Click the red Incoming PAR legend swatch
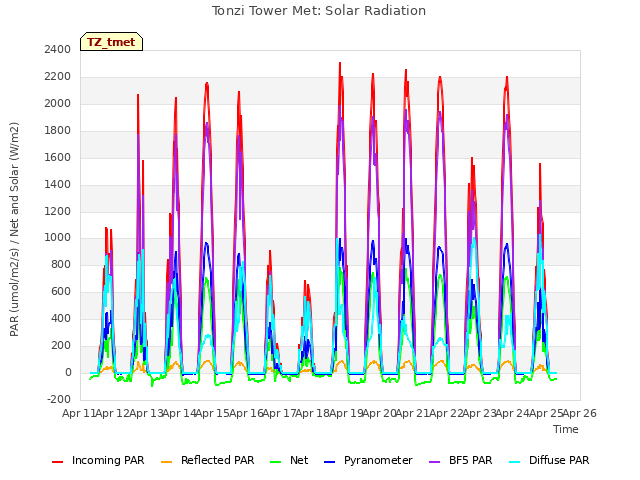 tap(58, 462)
